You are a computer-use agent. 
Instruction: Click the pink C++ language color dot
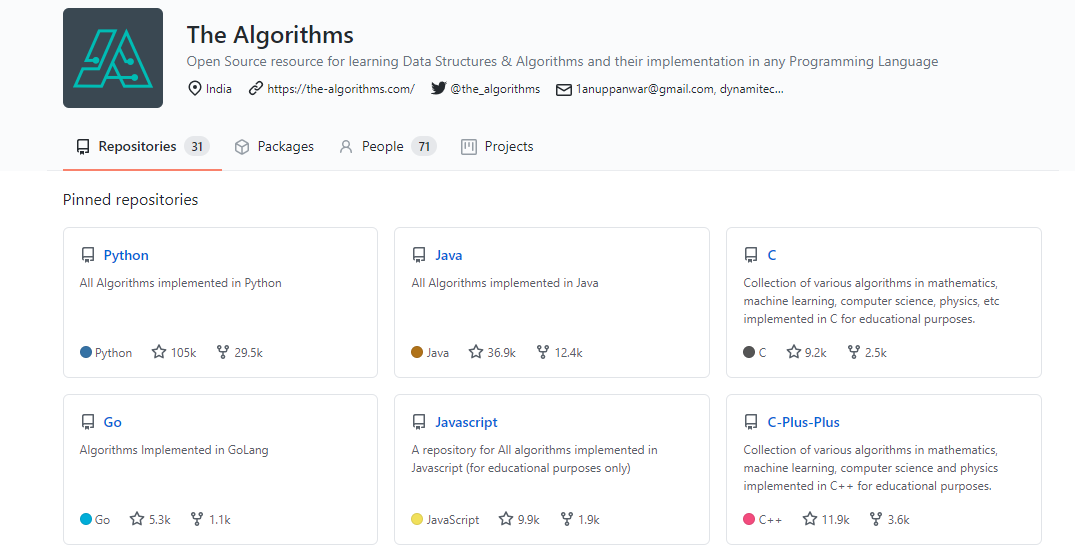pyautogui.click(x=749, y=520)
